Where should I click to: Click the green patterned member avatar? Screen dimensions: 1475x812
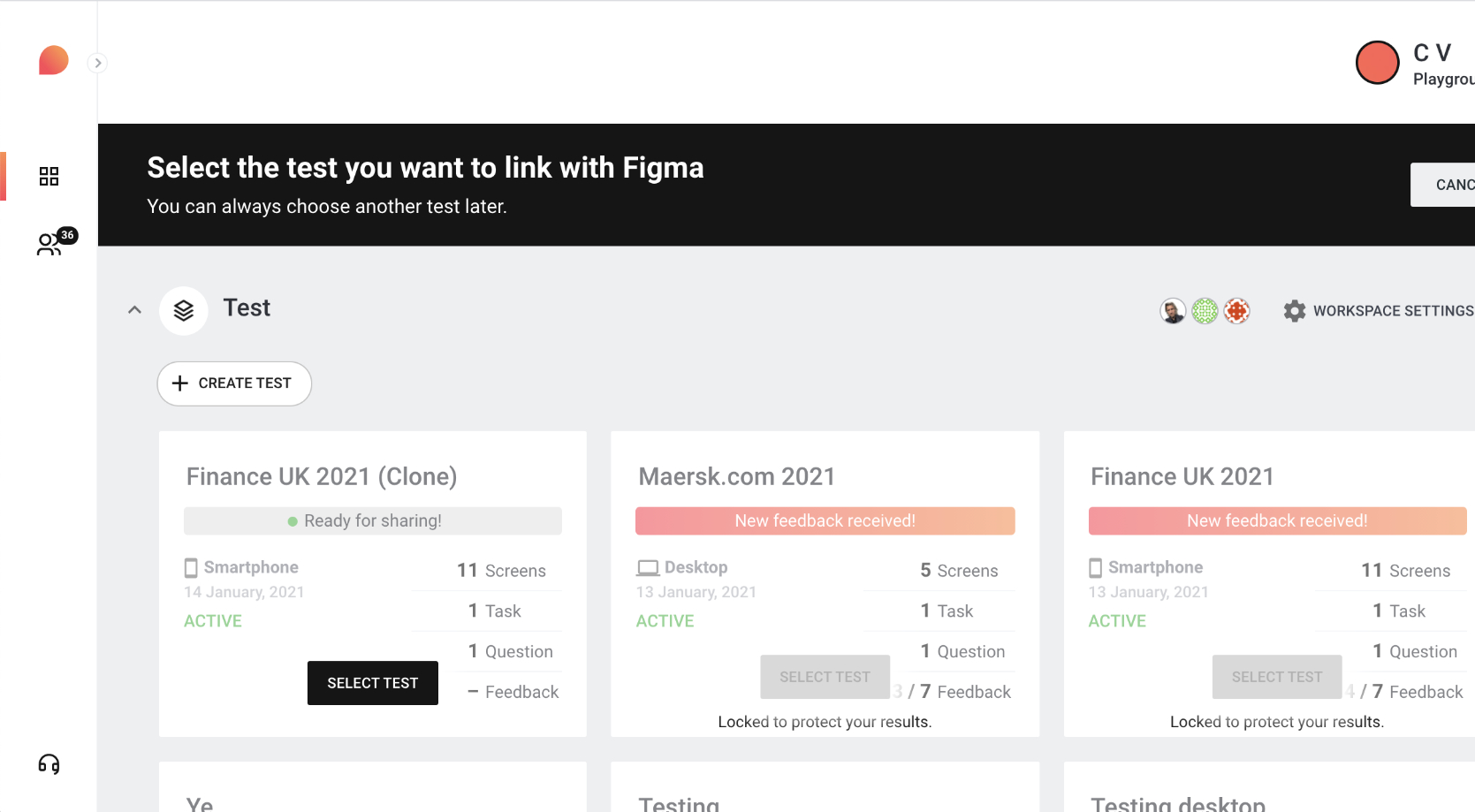click(1205, 311)
